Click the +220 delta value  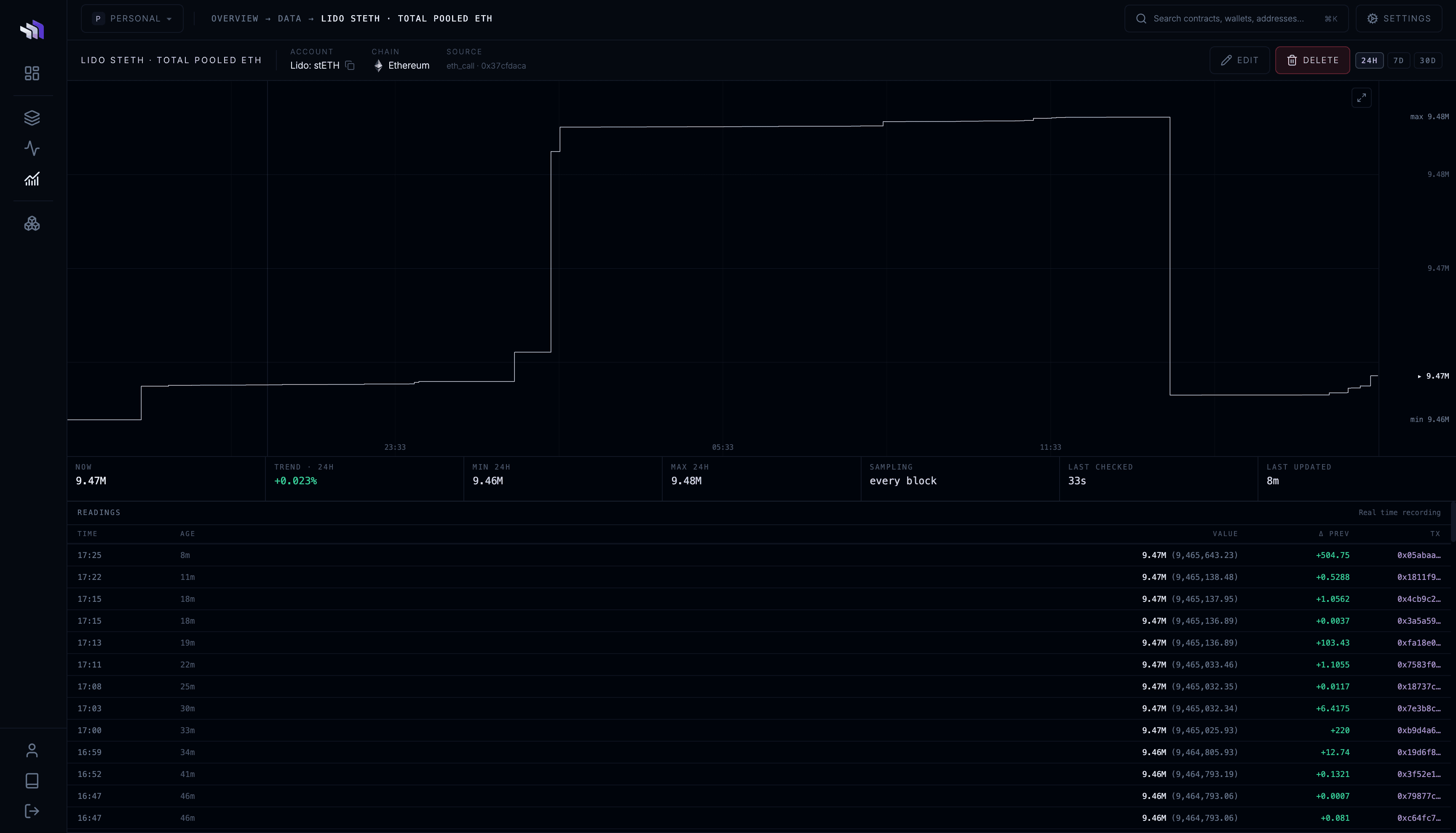tap(1339, 731)
